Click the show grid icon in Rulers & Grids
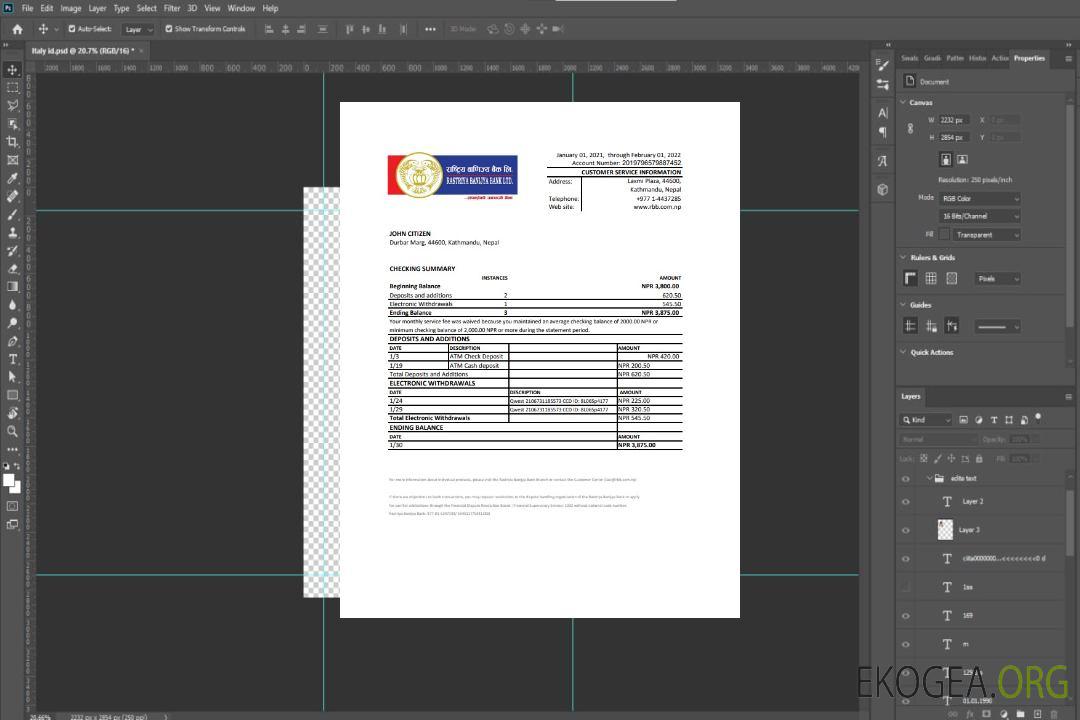Viewport: 1080px width, 720px height. point(931,279)
